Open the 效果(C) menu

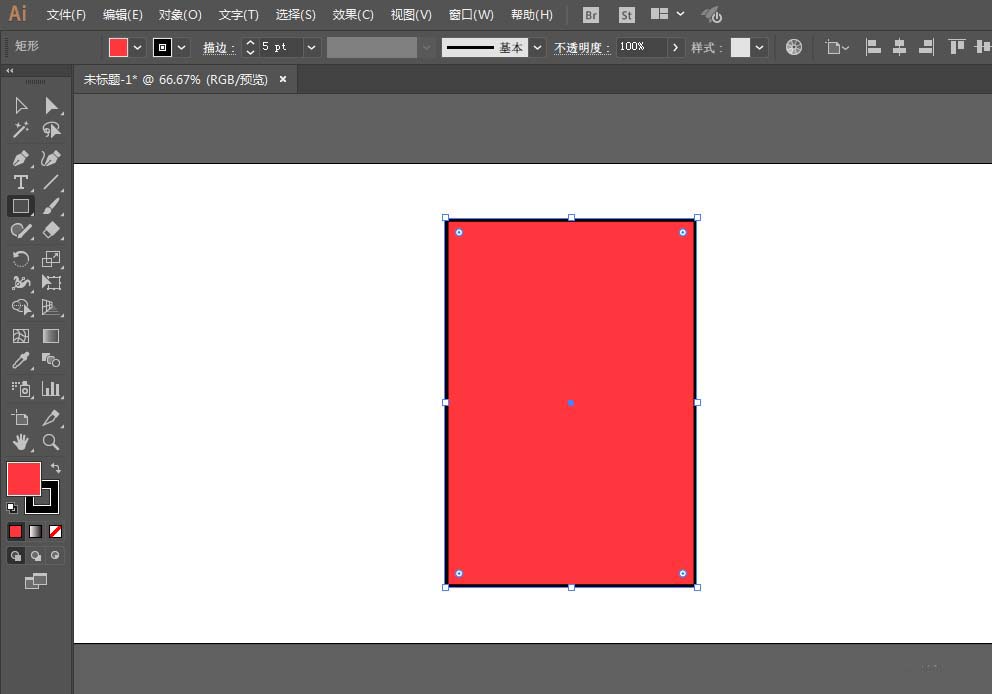[x=353, y=15]
